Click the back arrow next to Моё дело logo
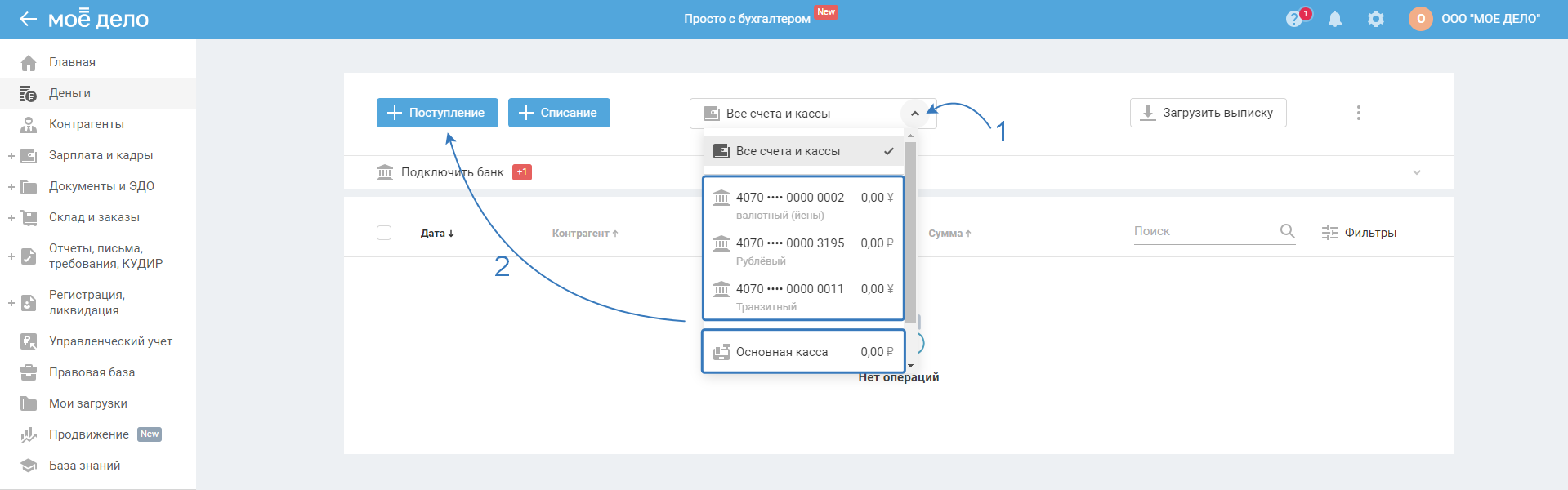1568x490 pixels. coord(29,19)
